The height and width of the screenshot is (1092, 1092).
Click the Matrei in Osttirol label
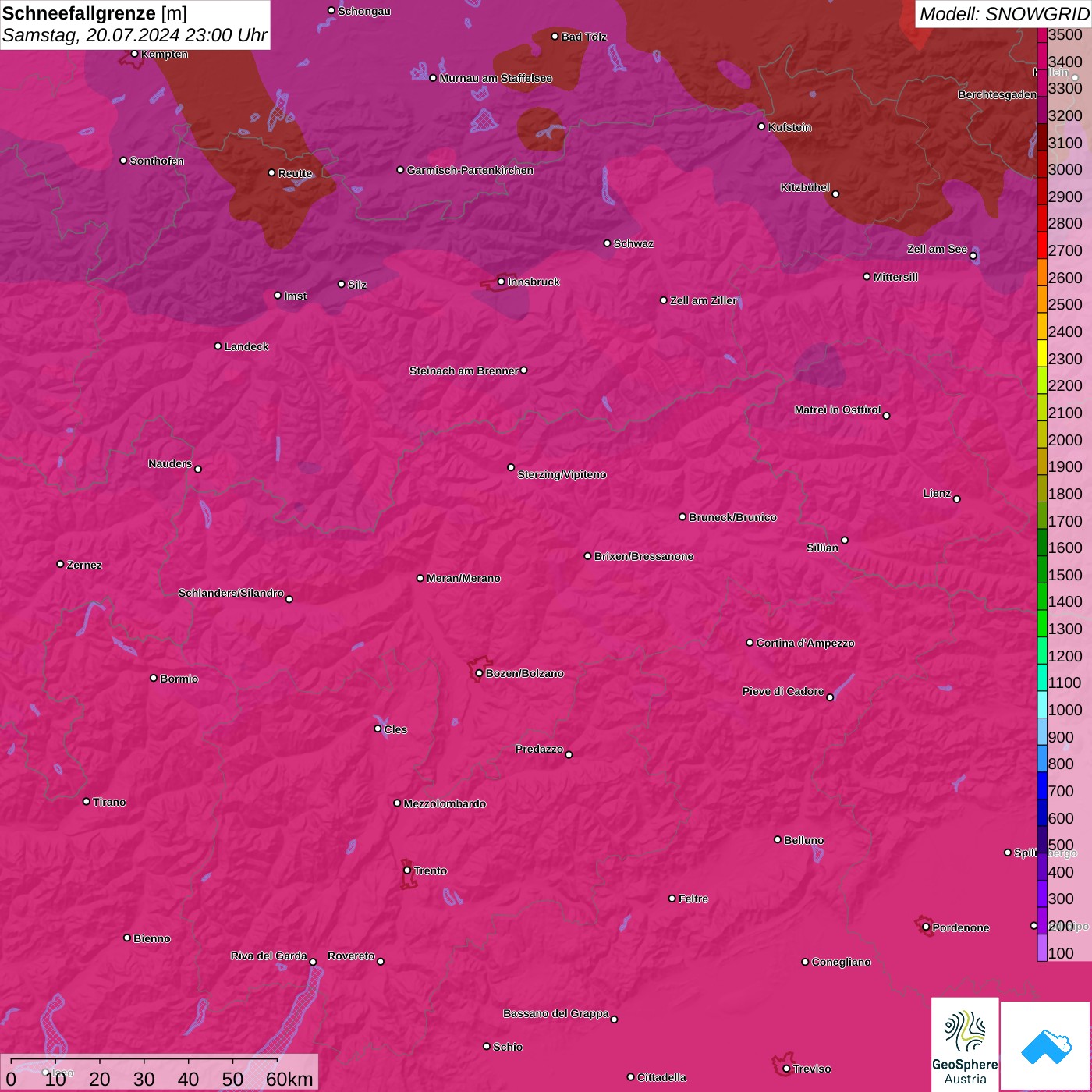[838, 409]
